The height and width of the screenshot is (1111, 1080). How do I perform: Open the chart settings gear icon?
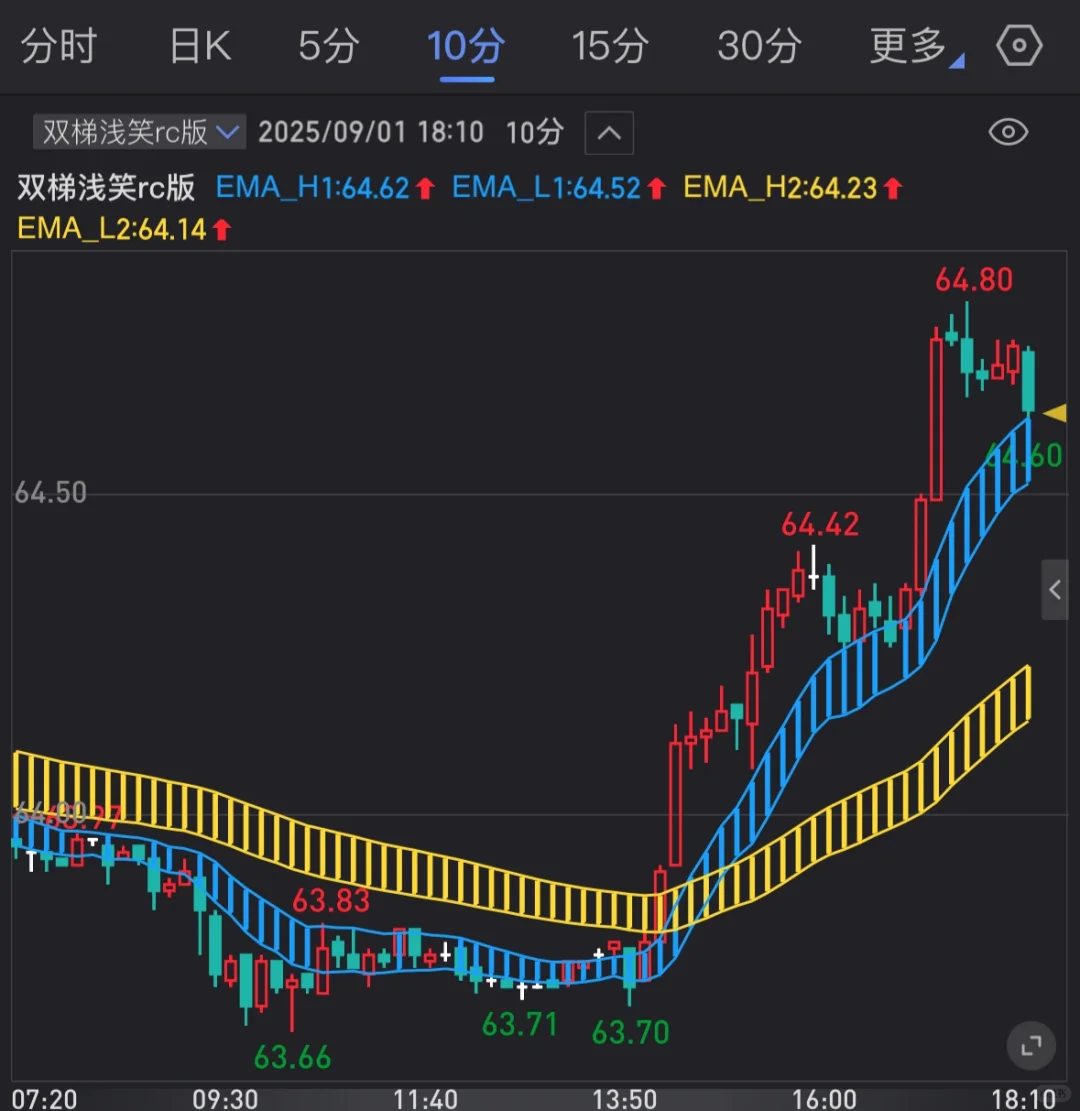point(1019,46)
